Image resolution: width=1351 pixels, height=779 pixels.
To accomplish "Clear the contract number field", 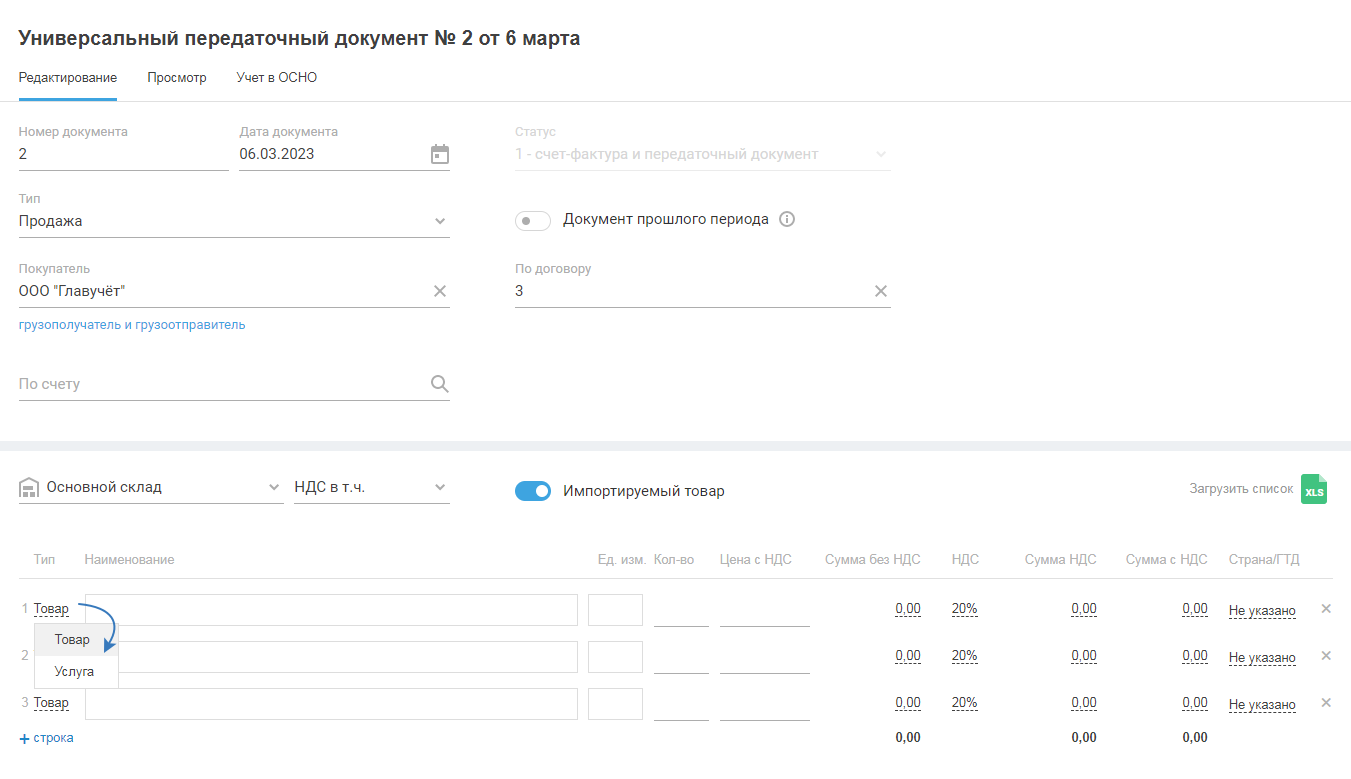I will pyautogui.click(x=881, y=291).
